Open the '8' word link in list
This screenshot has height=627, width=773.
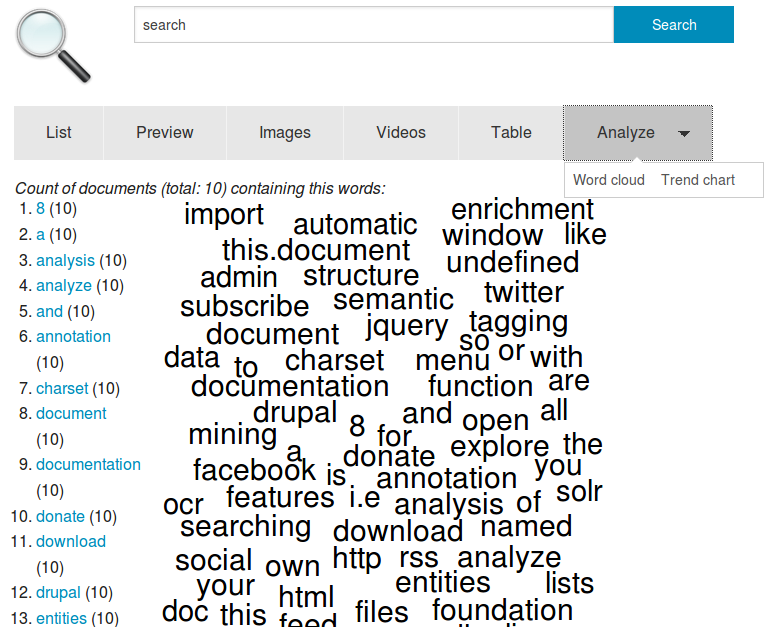tap(40, 209)
